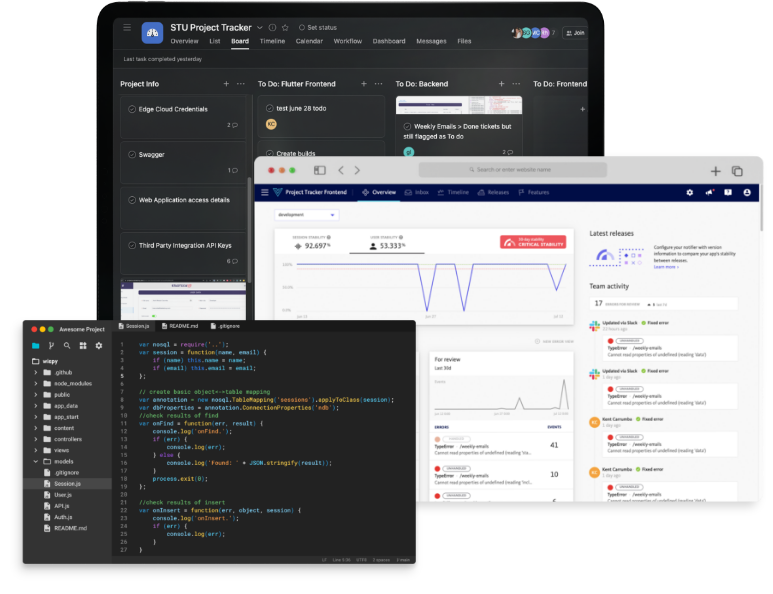
Task: Mark Swagger task as complete
Action: pyautogui.click(x=132, y=154)
